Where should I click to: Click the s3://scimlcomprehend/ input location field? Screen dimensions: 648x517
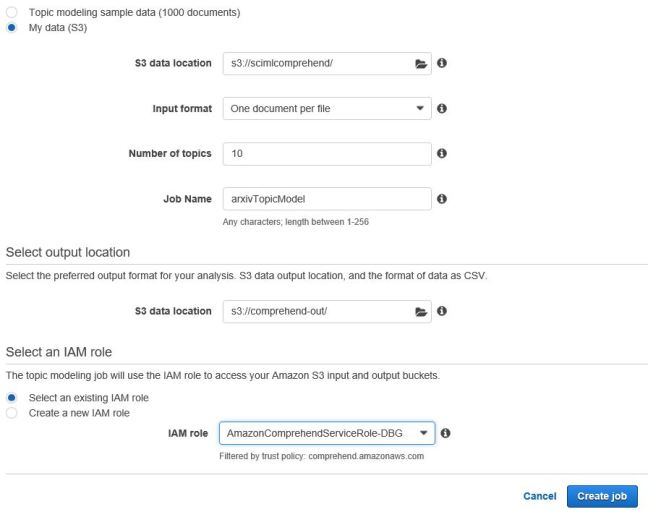(x=314, y=63)
